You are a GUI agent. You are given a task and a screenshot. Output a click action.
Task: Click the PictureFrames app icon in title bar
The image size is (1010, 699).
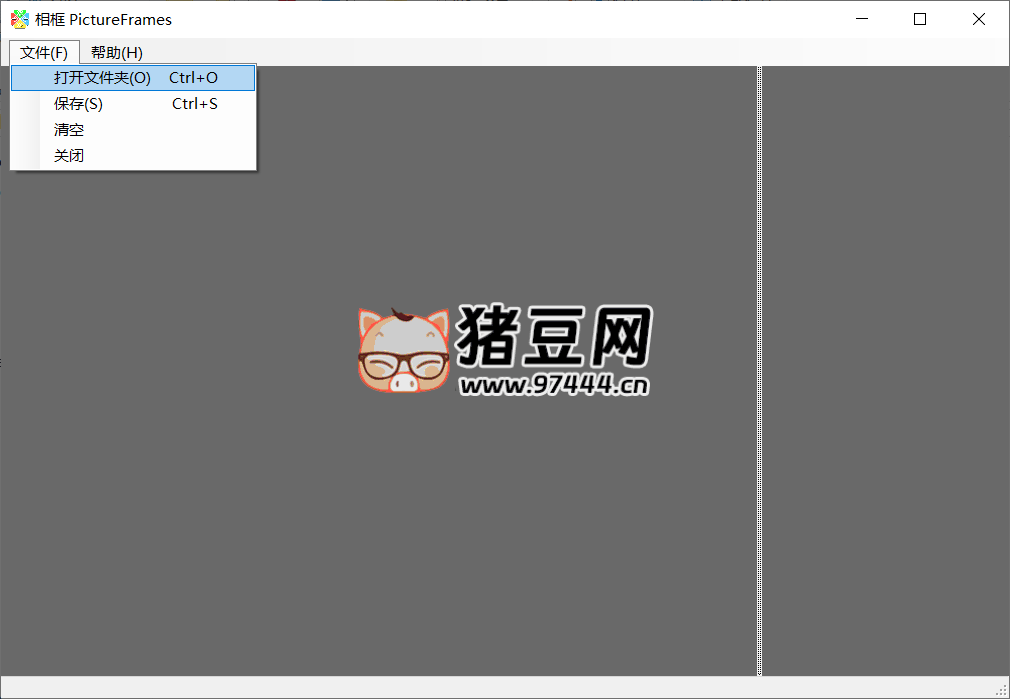pos(20,19)
